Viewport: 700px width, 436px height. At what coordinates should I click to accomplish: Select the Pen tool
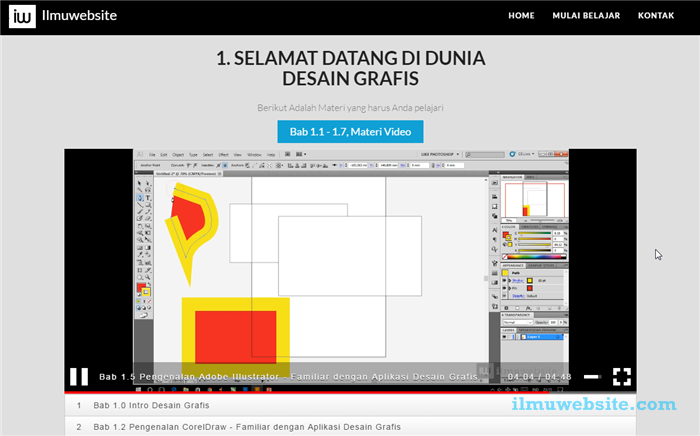tap(140, 197)
